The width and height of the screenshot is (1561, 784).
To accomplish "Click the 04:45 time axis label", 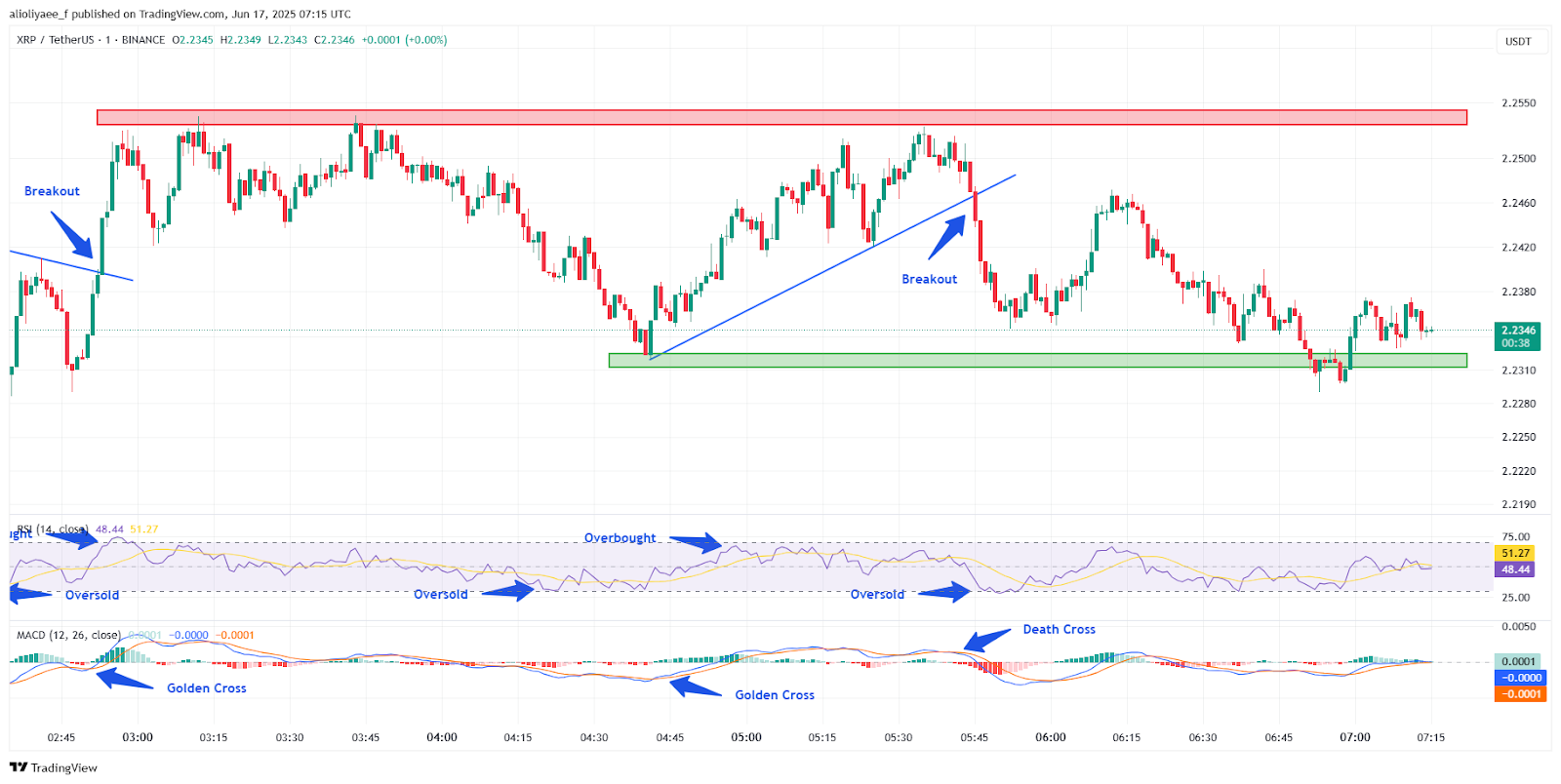I will 670,737.
